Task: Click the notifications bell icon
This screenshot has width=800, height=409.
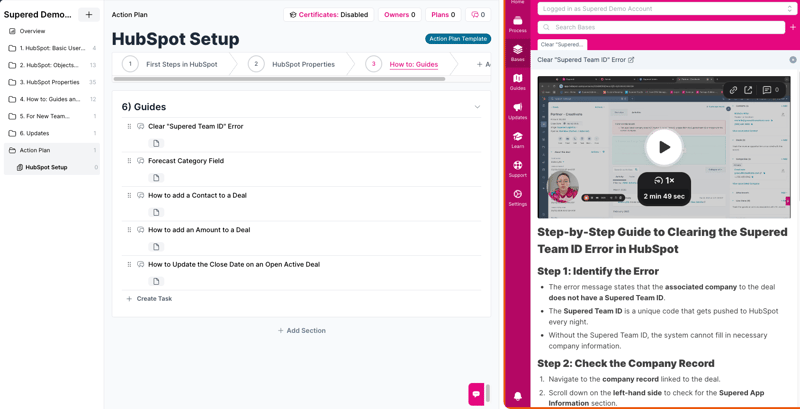Action: click(517, 396)
